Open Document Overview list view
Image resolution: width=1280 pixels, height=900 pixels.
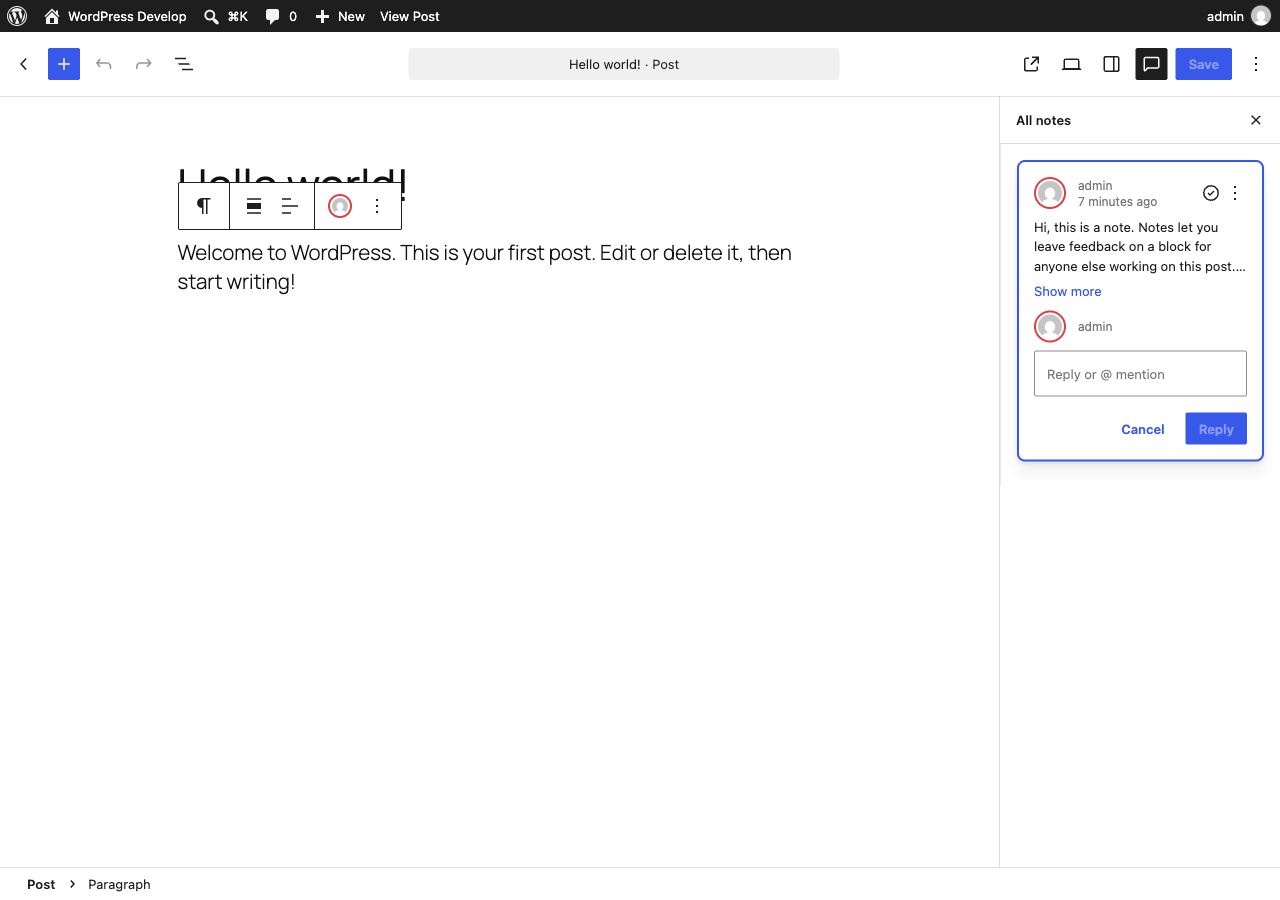184,64
